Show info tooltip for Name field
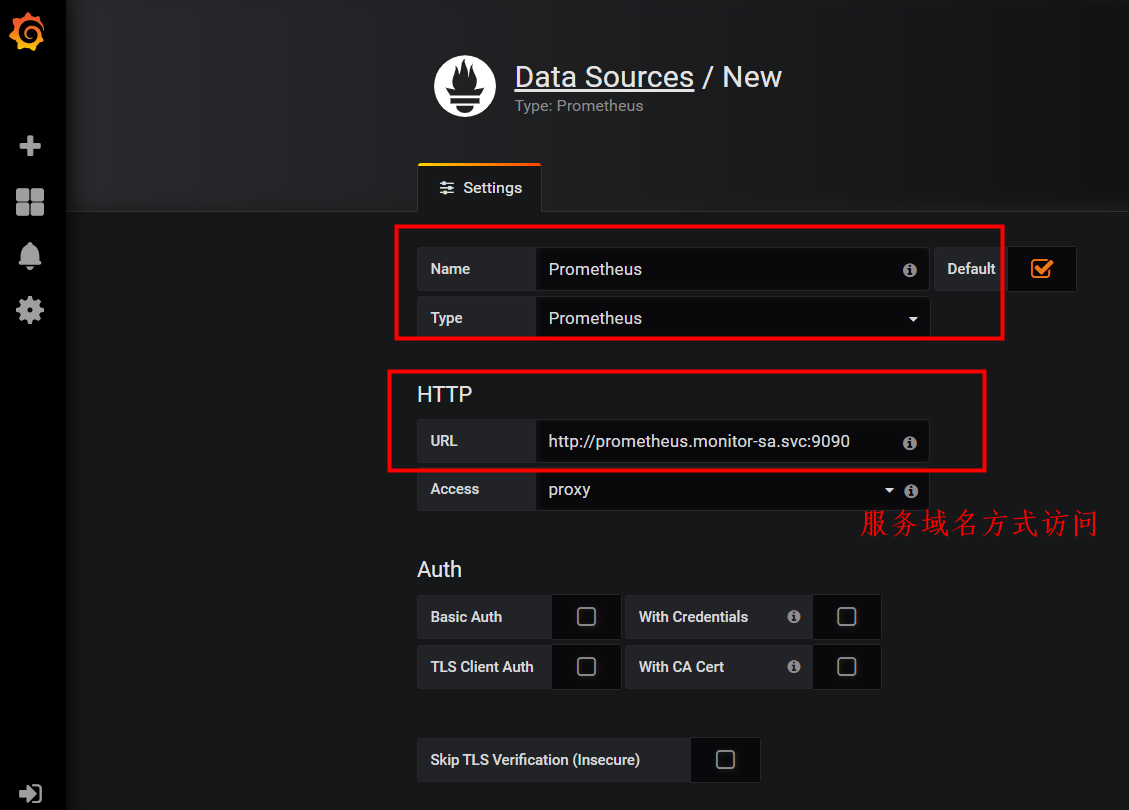The width and height of the screenshot is (1129, 810). [x=909, y=270]
